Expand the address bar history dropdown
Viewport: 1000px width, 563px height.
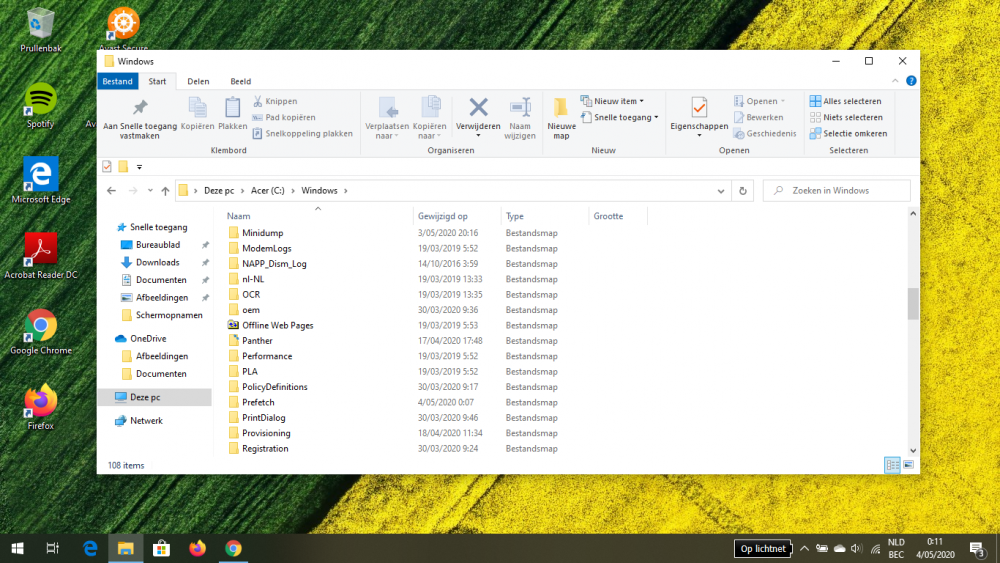[721, 190]
